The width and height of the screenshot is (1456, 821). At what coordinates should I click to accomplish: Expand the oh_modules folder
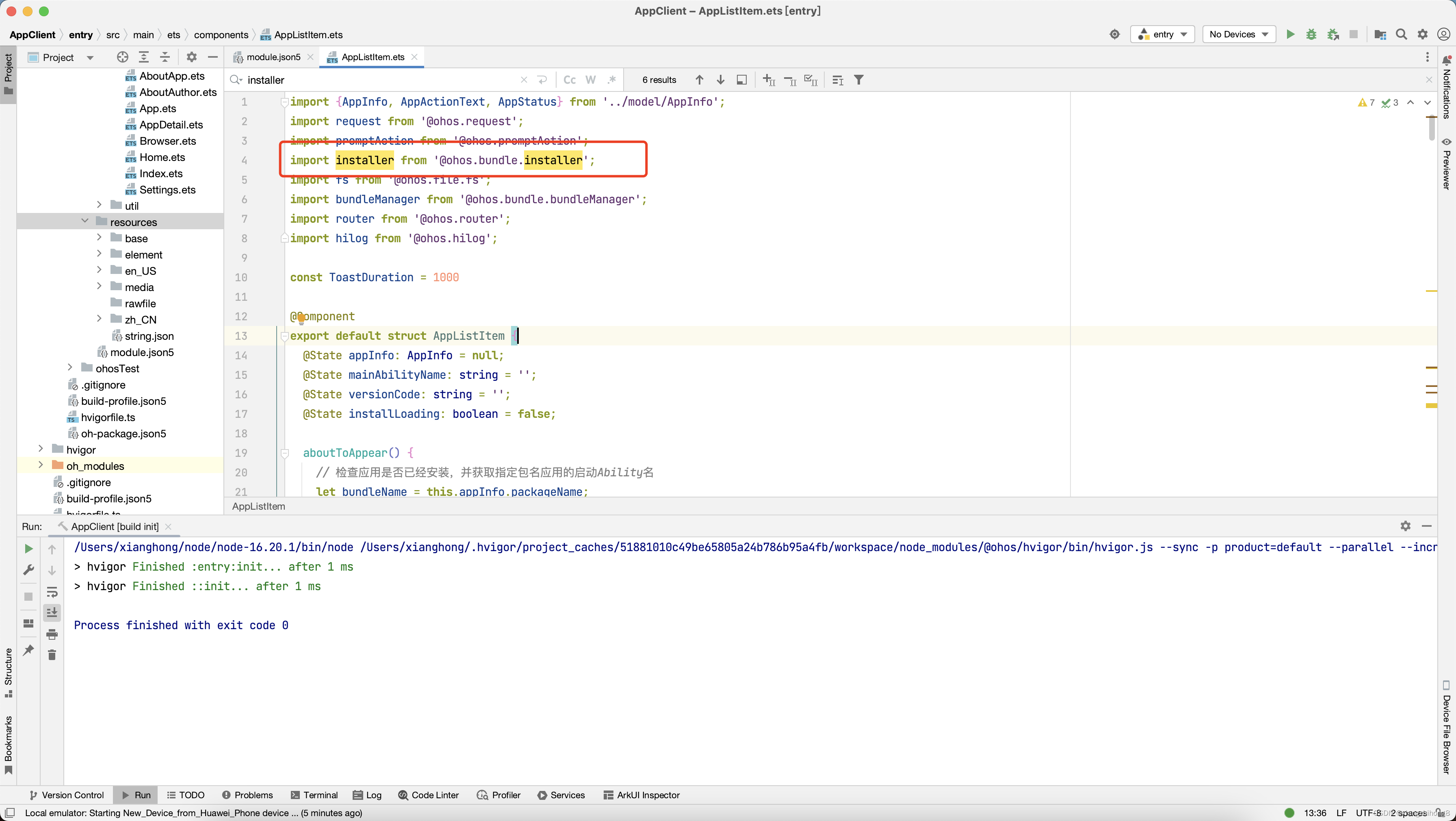tap(41, 465)
